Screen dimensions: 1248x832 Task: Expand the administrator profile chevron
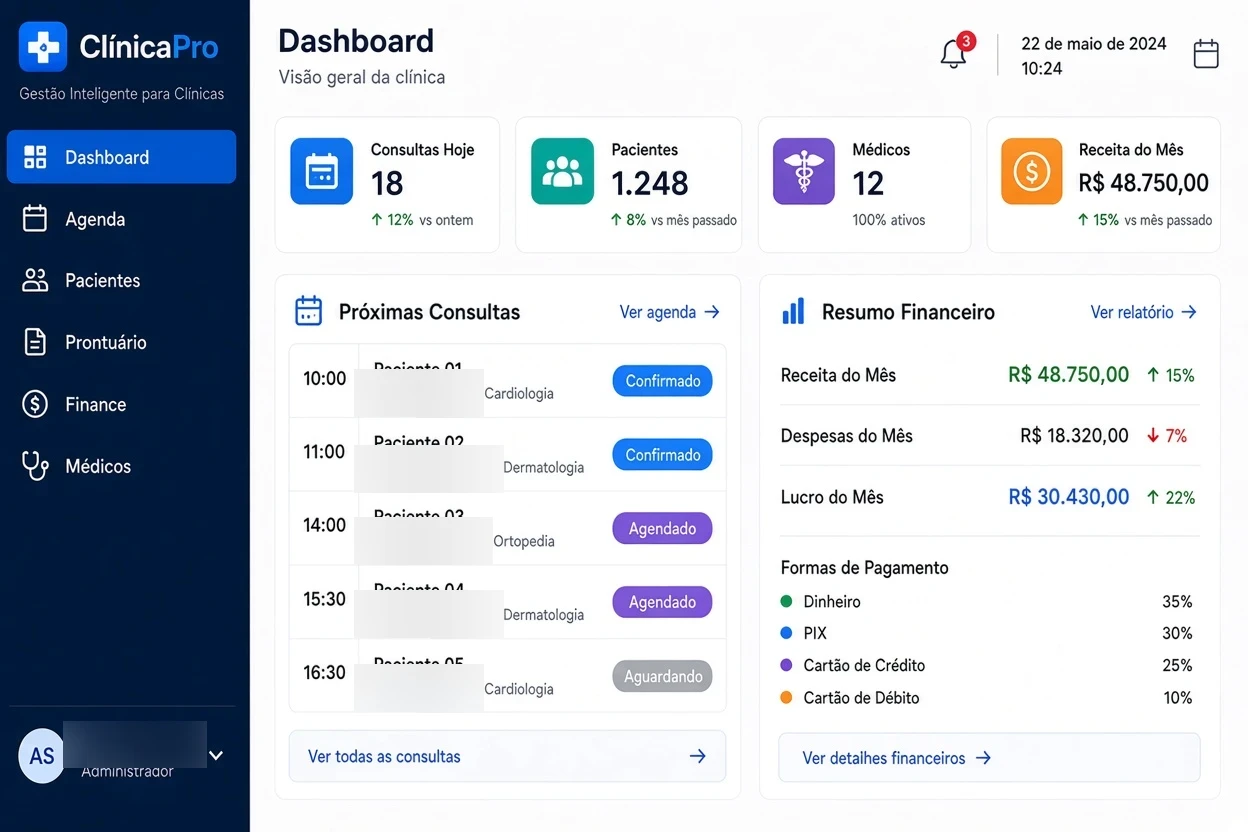pyautogui.click(x=215, y=755)
